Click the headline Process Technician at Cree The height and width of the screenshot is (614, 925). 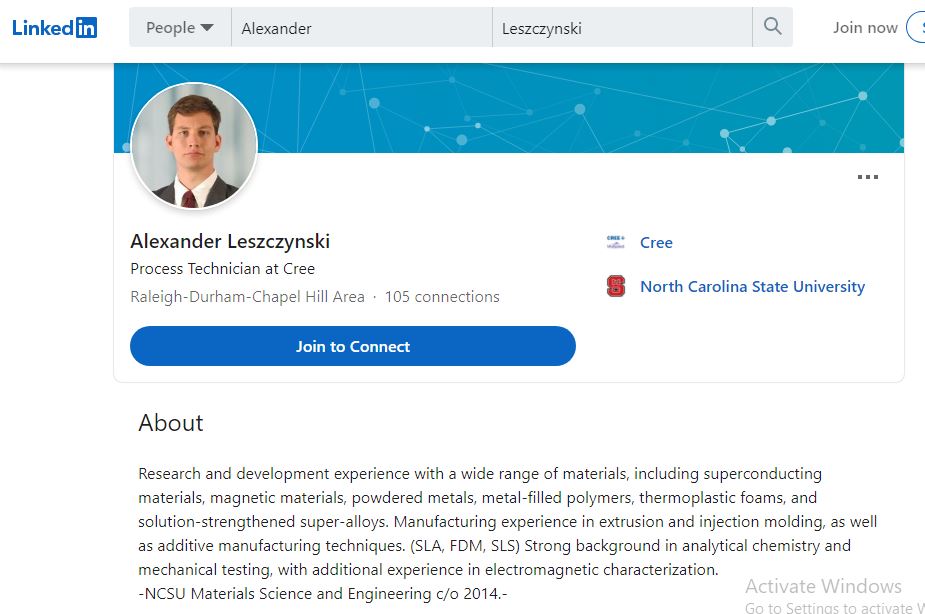click(222, 269)
